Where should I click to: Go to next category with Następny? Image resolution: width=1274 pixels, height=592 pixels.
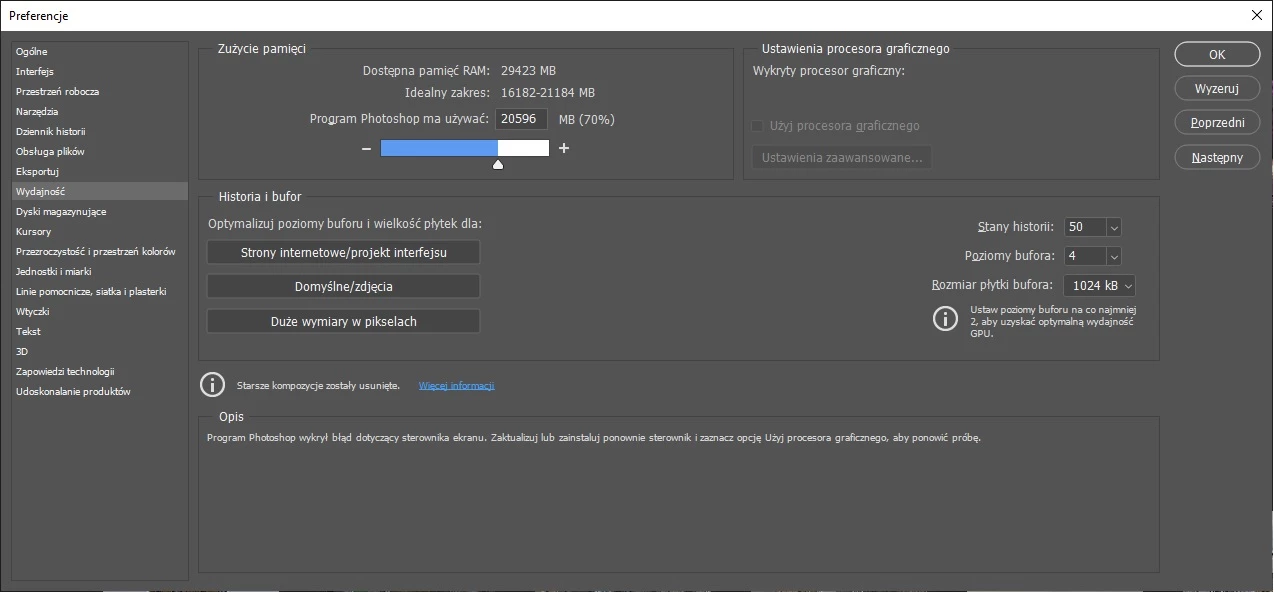point(1217,157)
